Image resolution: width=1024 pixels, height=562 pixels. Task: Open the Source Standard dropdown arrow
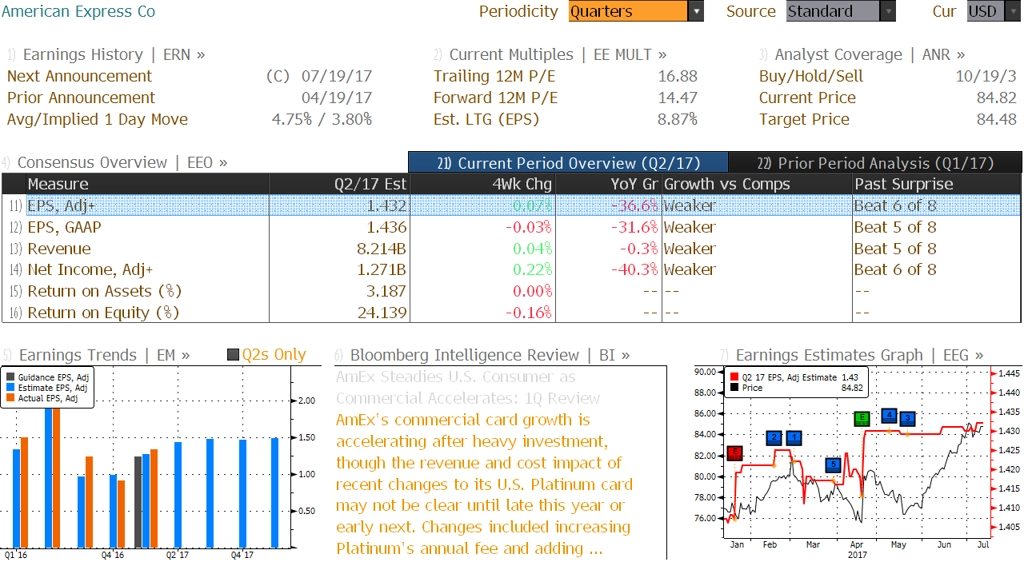888,11
